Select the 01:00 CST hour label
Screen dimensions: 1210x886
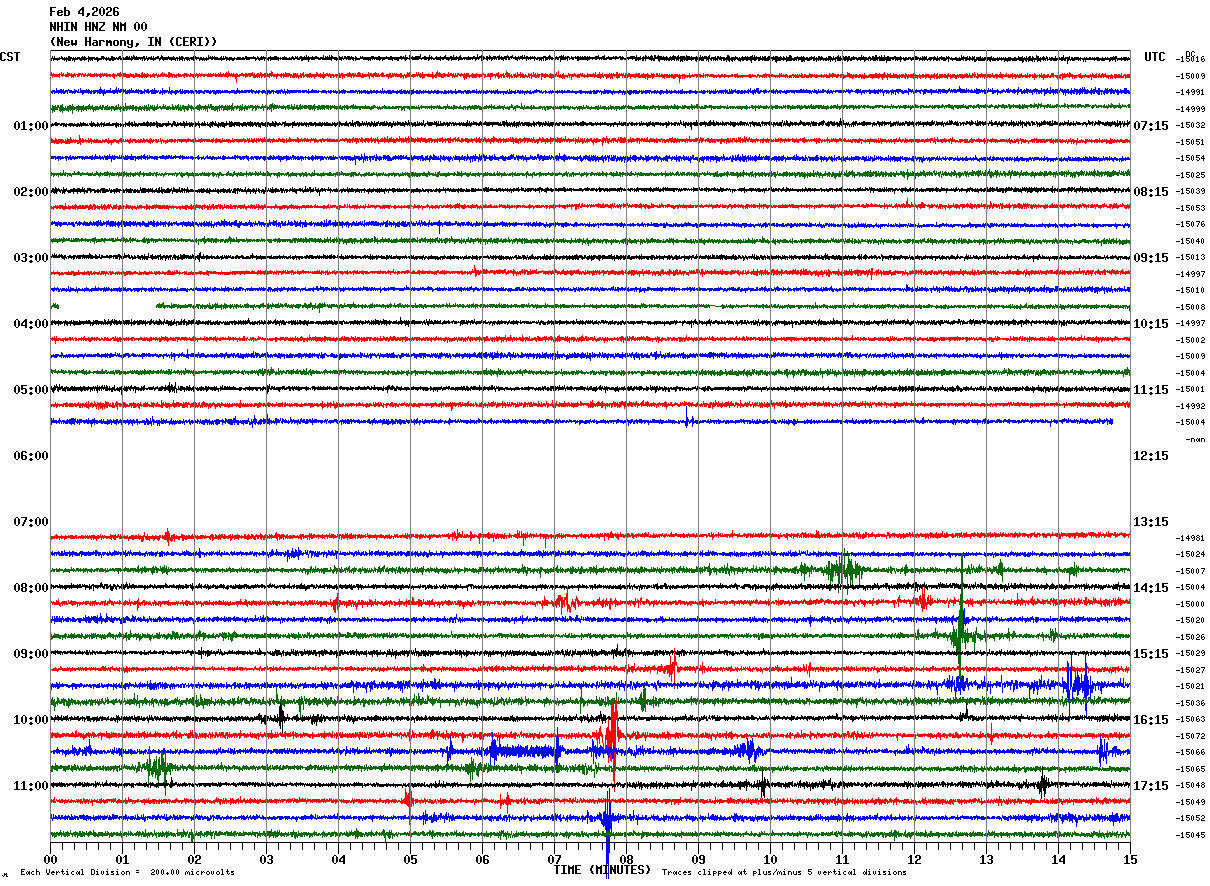[30, 126]
